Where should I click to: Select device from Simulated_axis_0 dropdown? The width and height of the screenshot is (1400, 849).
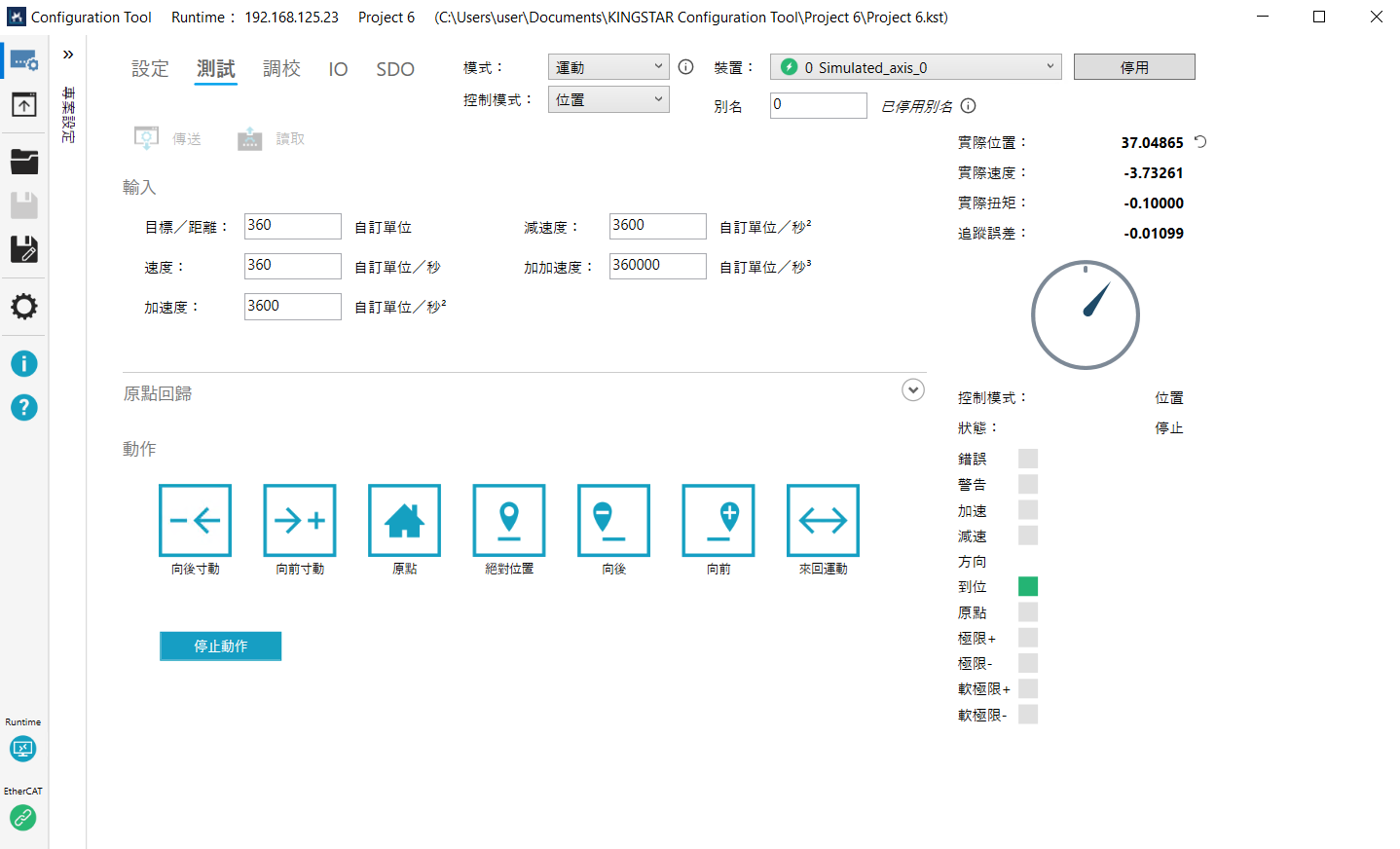915,67
